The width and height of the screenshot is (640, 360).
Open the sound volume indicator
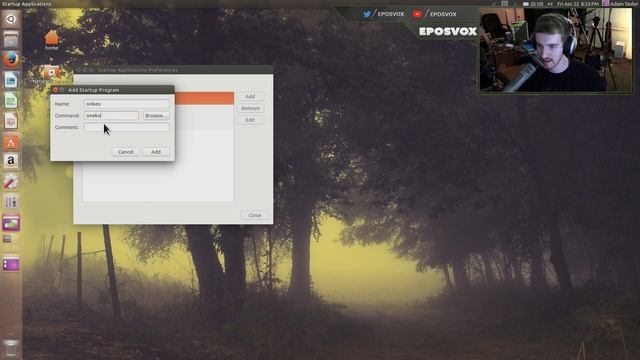pos(550,4)
